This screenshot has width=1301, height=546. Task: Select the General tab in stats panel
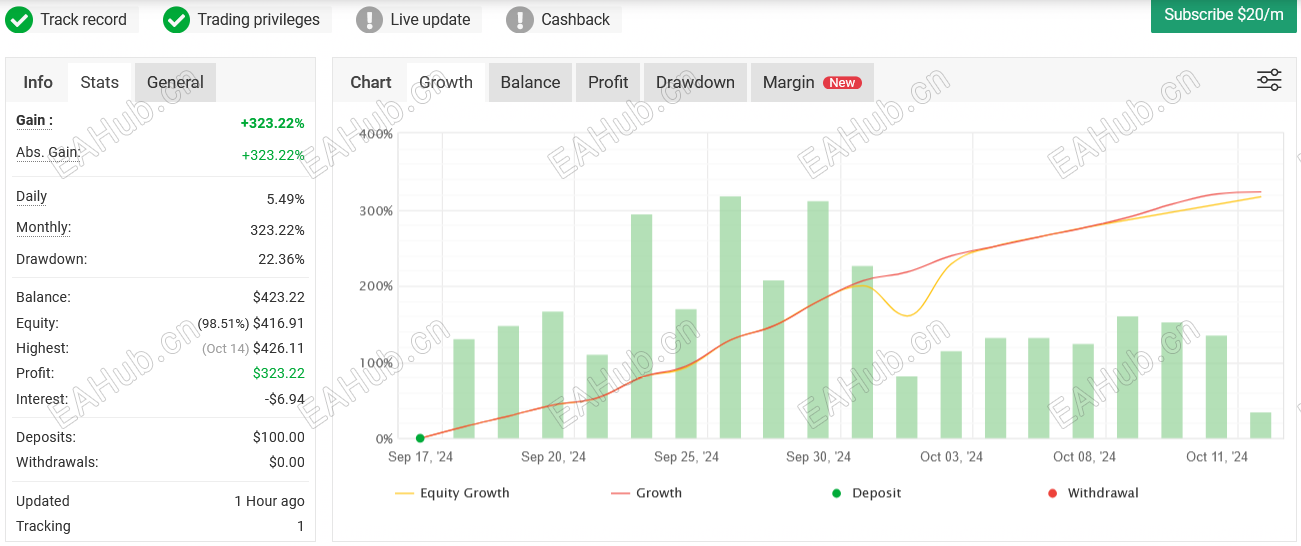175,82
